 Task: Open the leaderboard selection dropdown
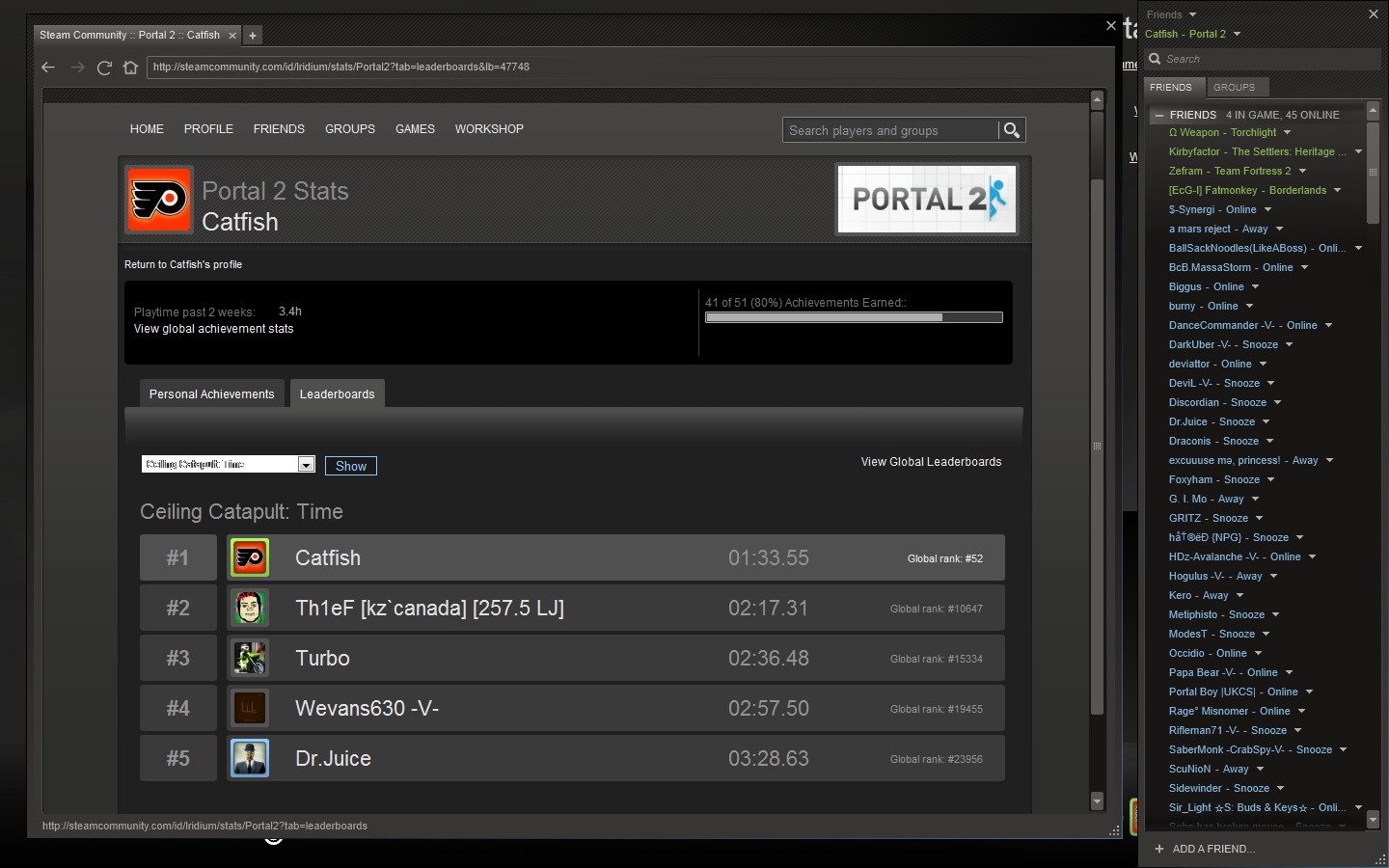pyautogui.click(x=306, y=465)
